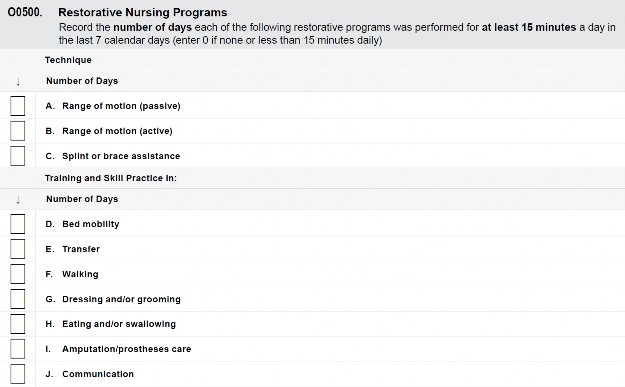Select the Communication days entry box
625x387 pixels.
click(18, 374)
